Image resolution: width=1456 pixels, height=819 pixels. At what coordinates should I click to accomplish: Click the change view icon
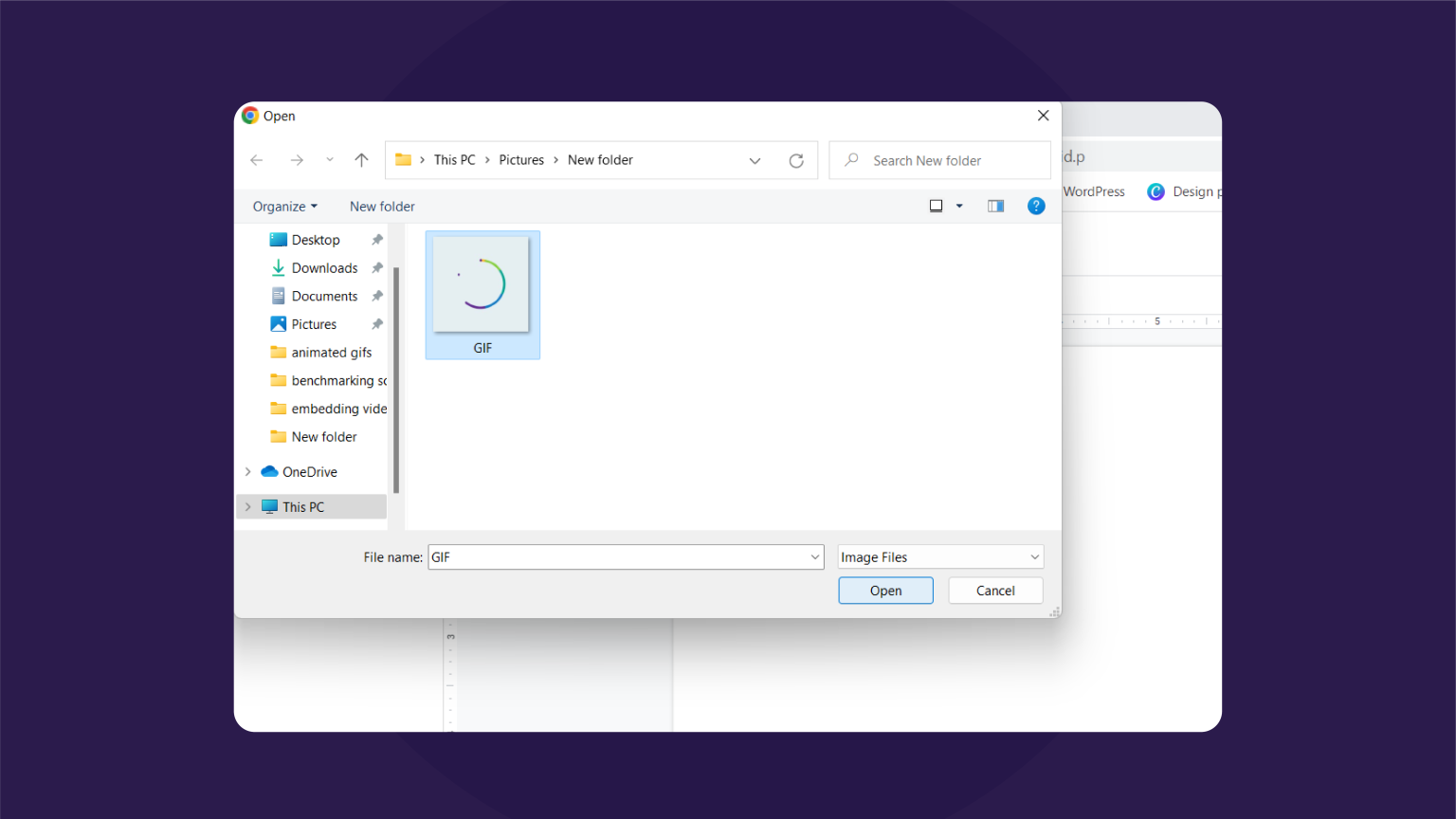[936, 206]
